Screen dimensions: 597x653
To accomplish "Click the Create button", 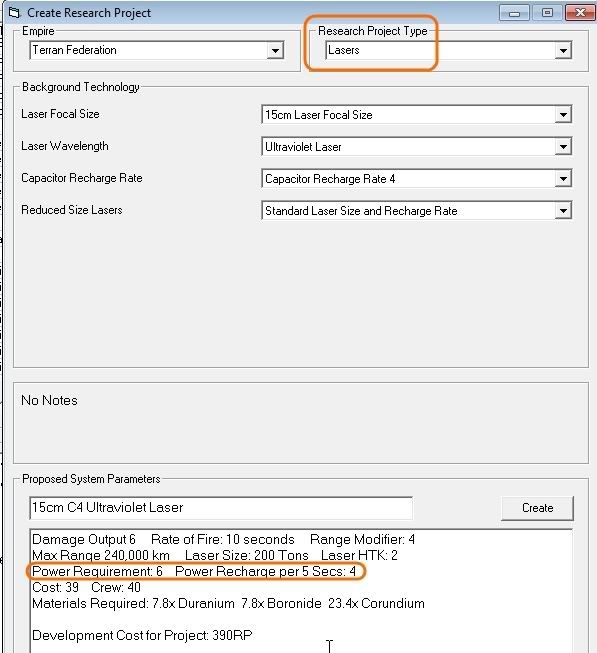I will [537, 508].
